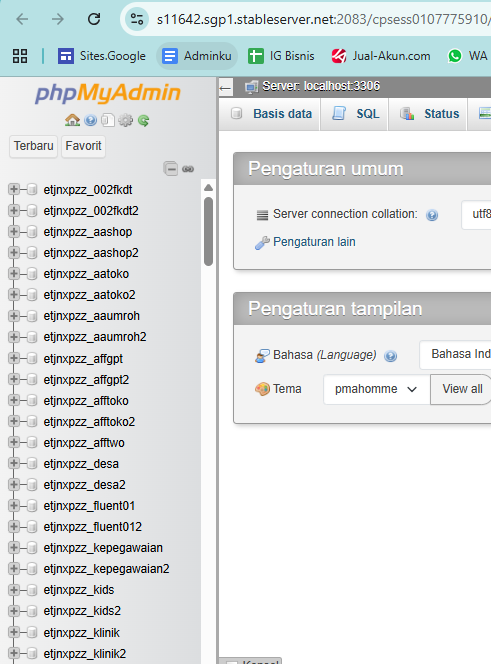Select etjnxpzz_afftoko database
The image size is (491, 664).
86,401
